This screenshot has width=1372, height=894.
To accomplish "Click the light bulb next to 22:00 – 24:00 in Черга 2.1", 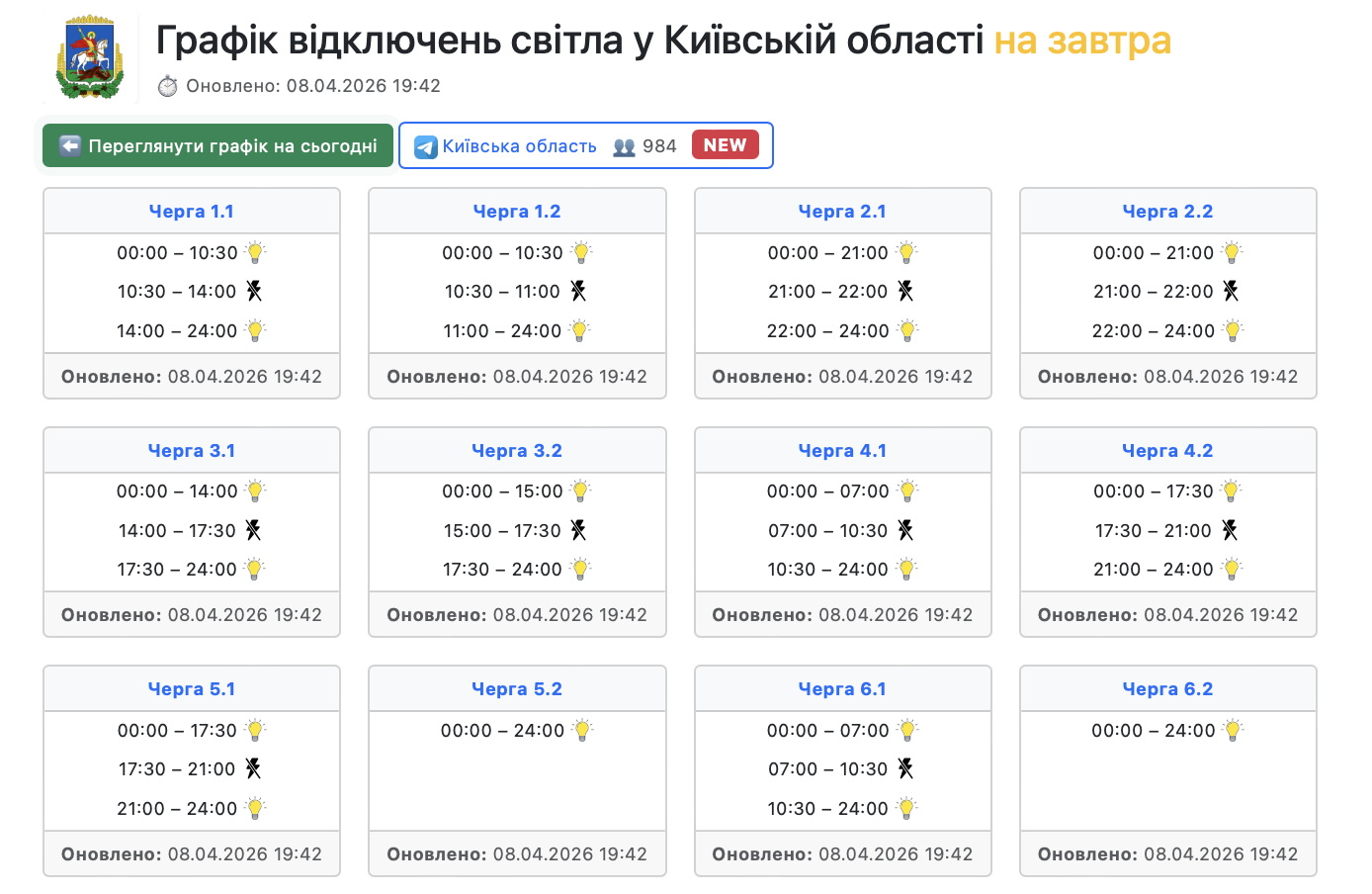I will 907,330.
